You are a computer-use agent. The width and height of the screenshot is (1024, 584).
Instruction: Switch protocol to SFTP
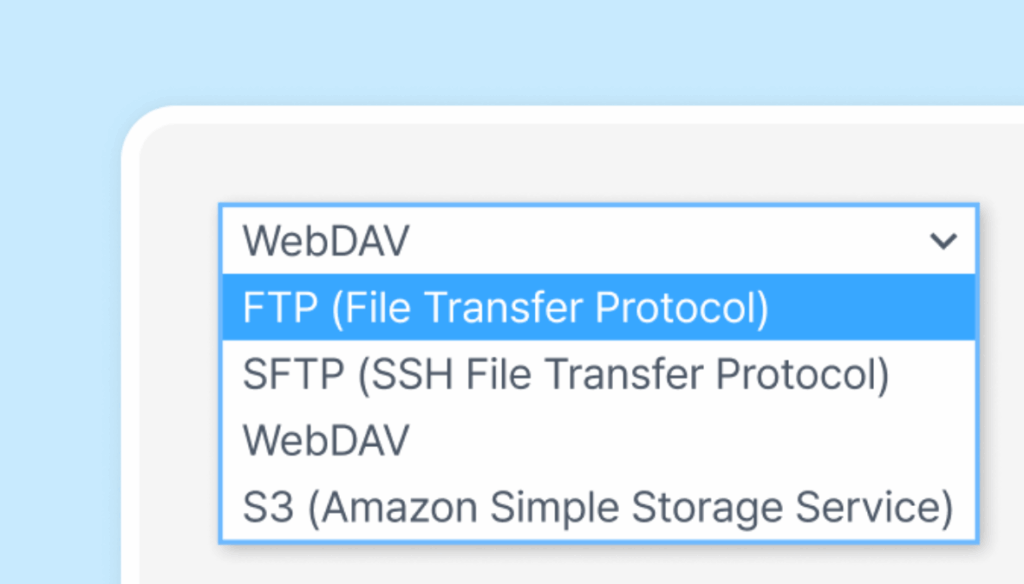point(565,375)
